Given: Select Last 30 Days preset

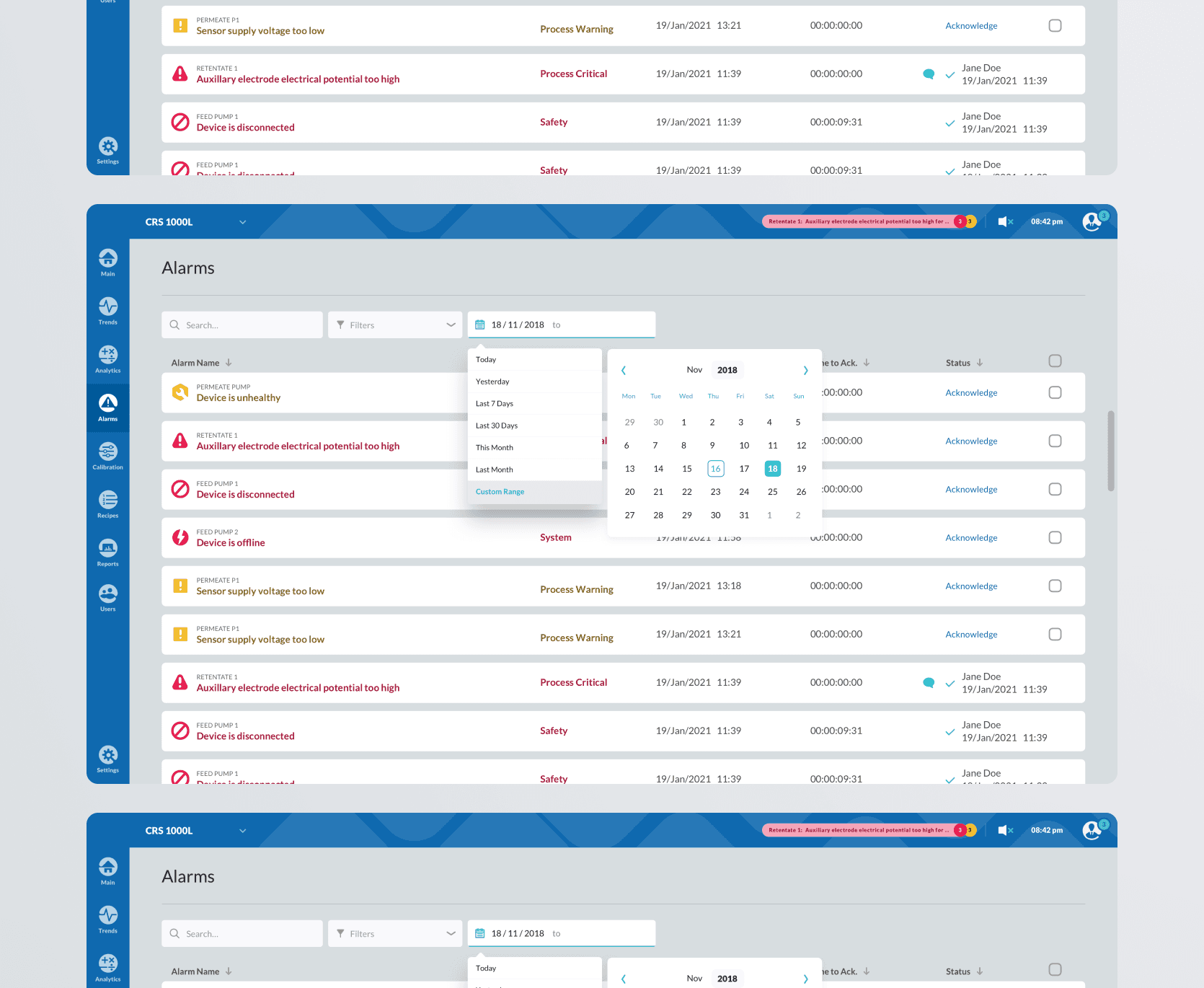Looking at the screenshot, I should point(535,425).
